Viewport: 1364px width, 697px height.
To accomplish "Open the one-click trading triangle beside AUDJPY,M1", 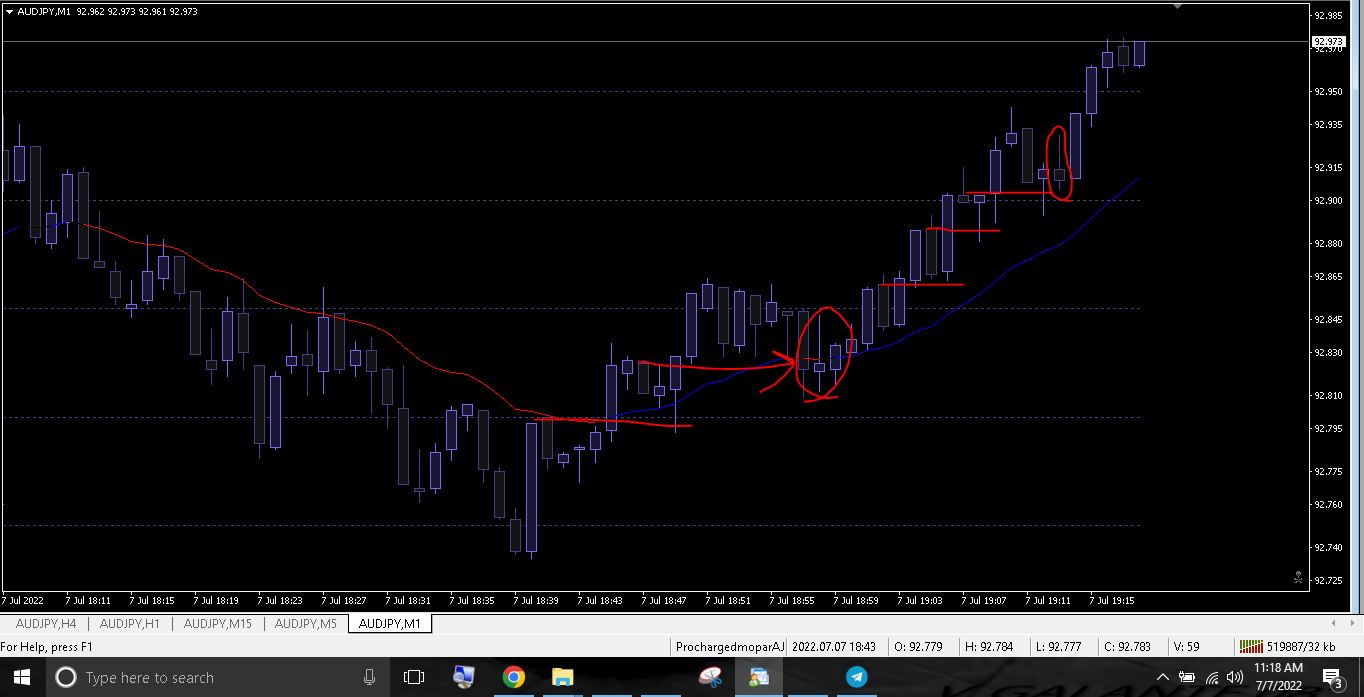I will point(9,12).
